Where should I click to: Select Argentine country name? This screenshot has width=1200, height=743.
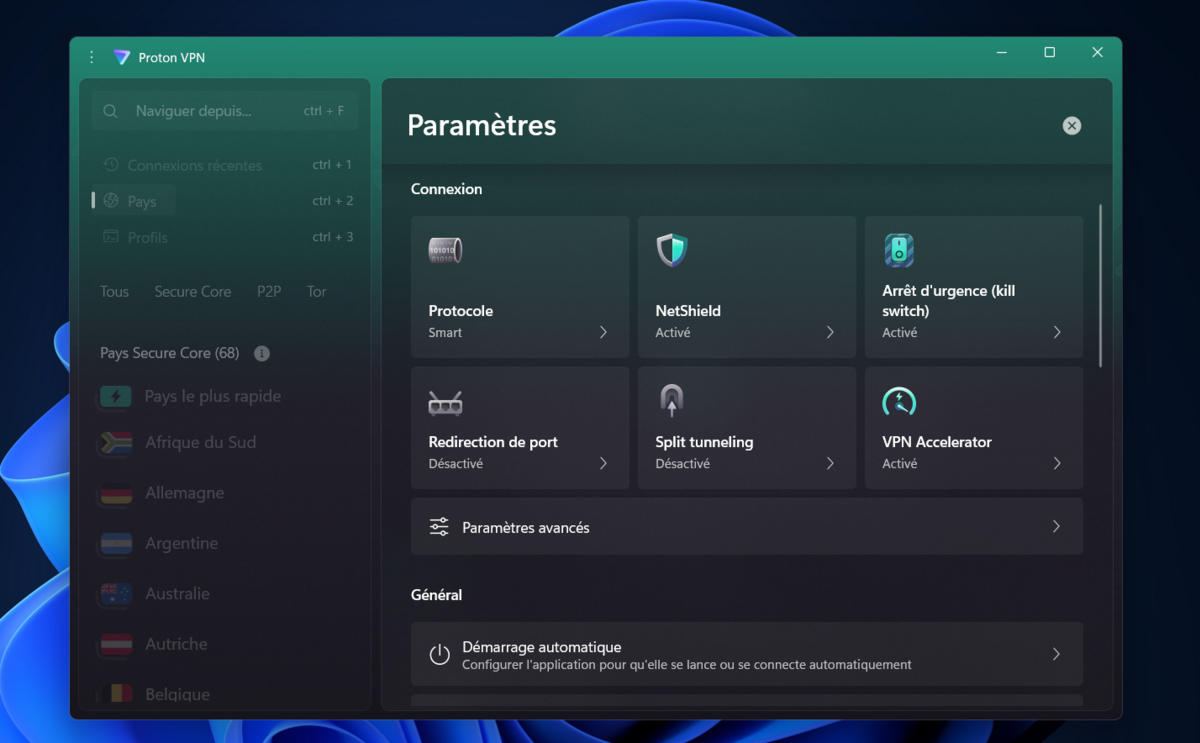point(181,544)
